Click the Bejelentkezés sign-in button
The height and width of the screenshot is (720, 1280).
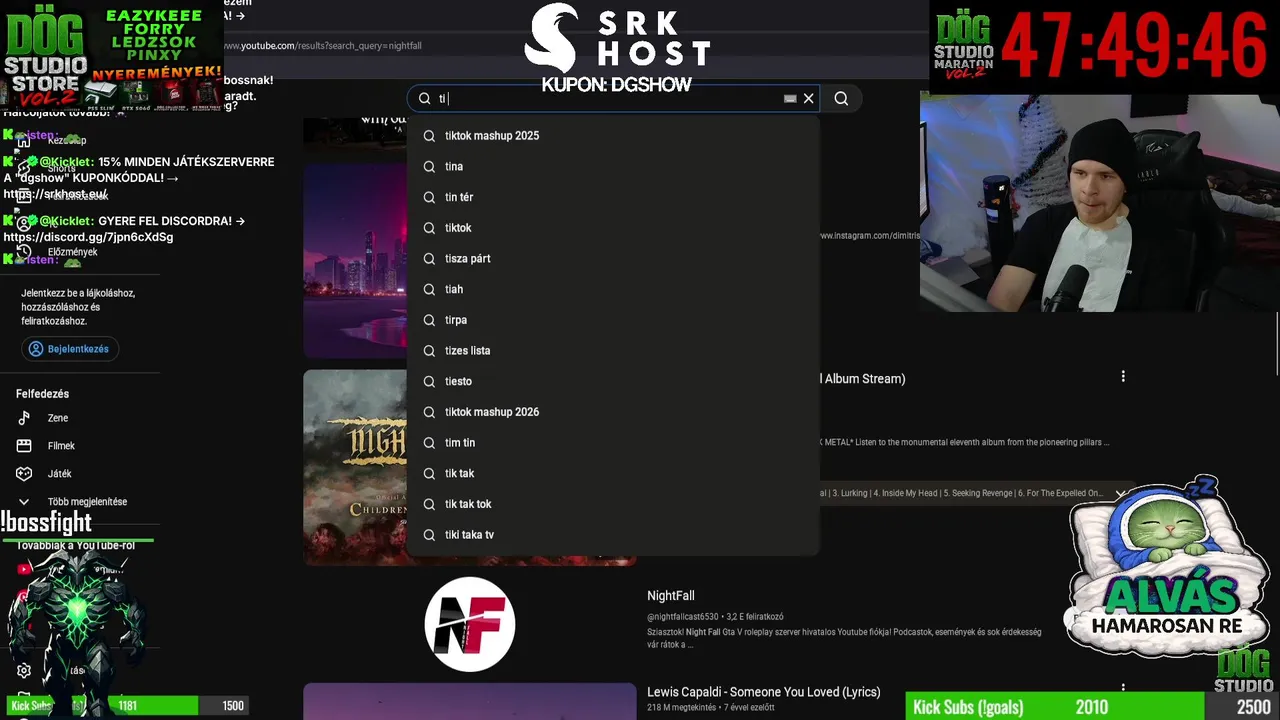69,349
